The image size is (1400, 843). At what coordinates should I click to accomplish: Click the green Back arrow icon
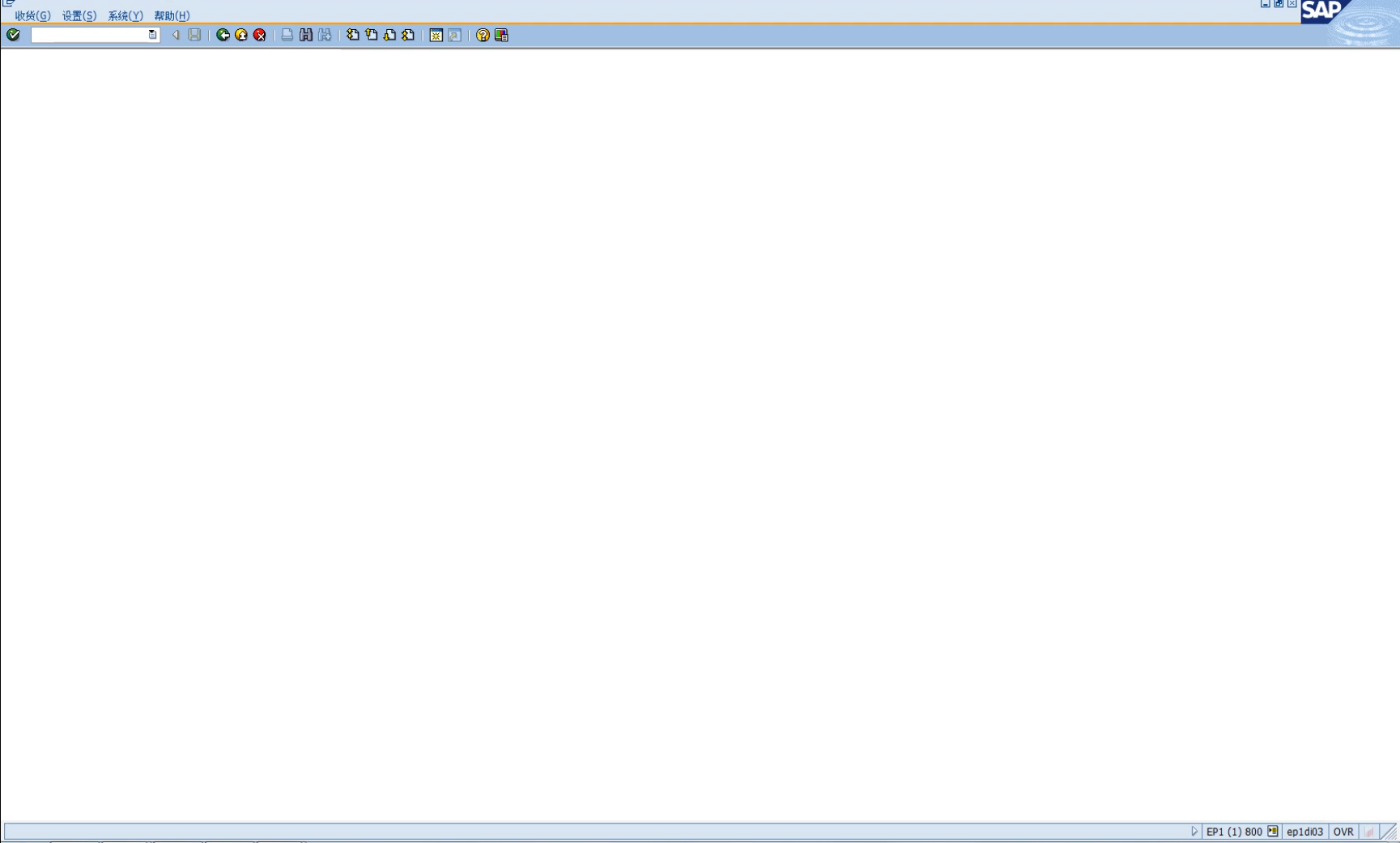click(223, 35)
